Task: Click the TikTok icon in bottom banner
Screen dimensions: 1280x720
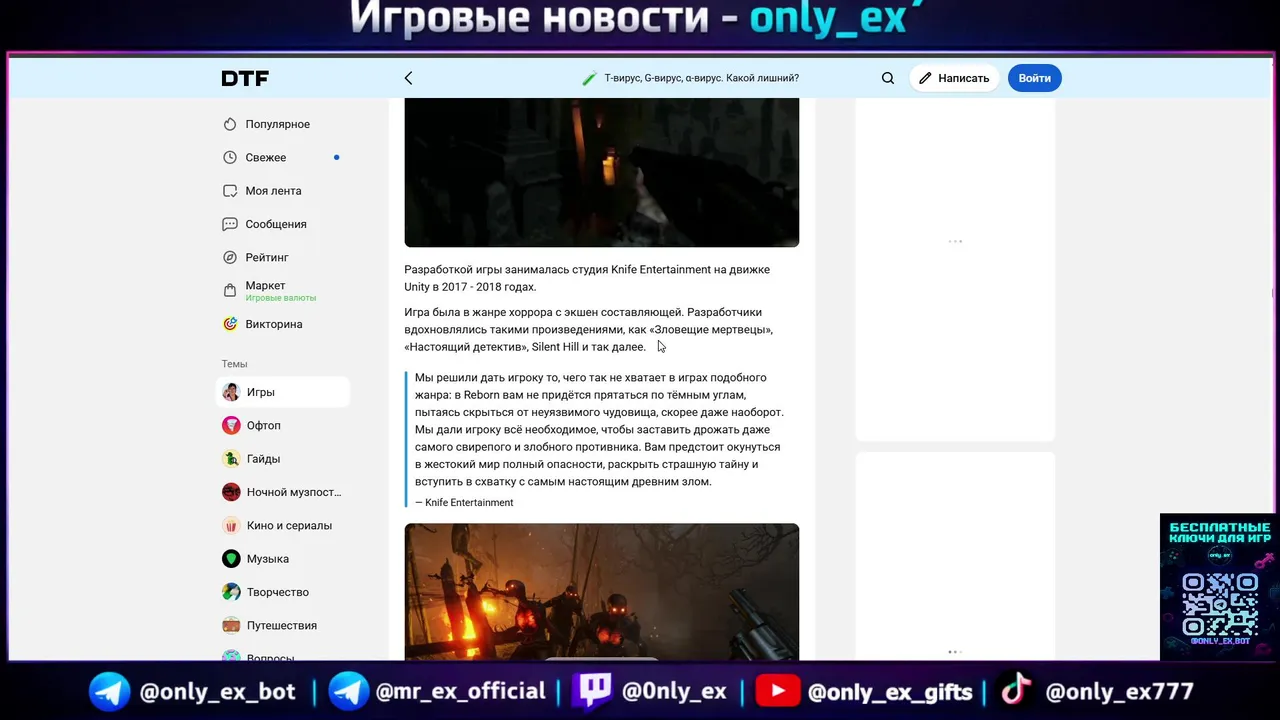Action: tap(1016, 690)
